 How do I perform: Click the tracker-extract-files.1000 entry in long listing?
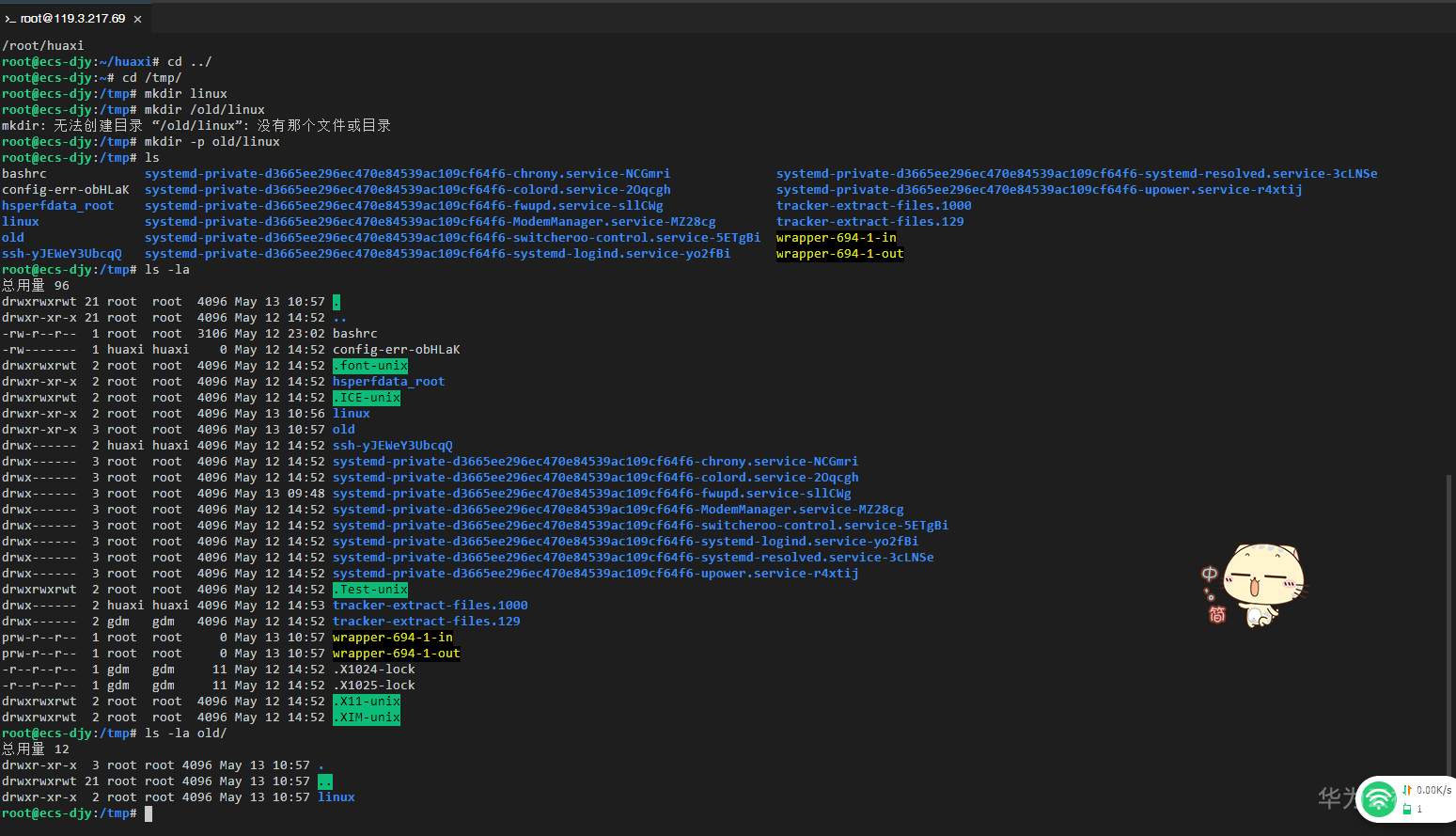430,606
